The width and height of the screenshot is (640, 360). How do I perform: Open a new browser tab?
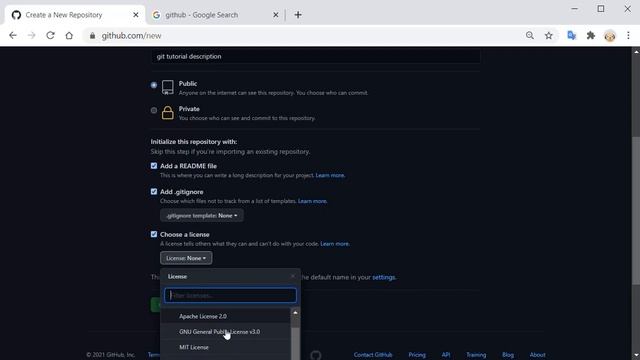298,15
